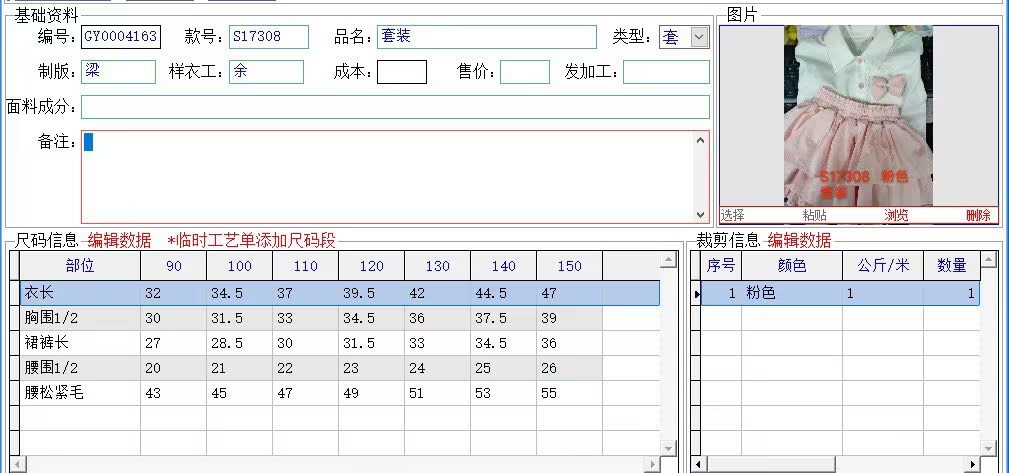1009x473 pixels.
Task: Click cell 47 in 衣长 row
Action: (x=569, y=293)
